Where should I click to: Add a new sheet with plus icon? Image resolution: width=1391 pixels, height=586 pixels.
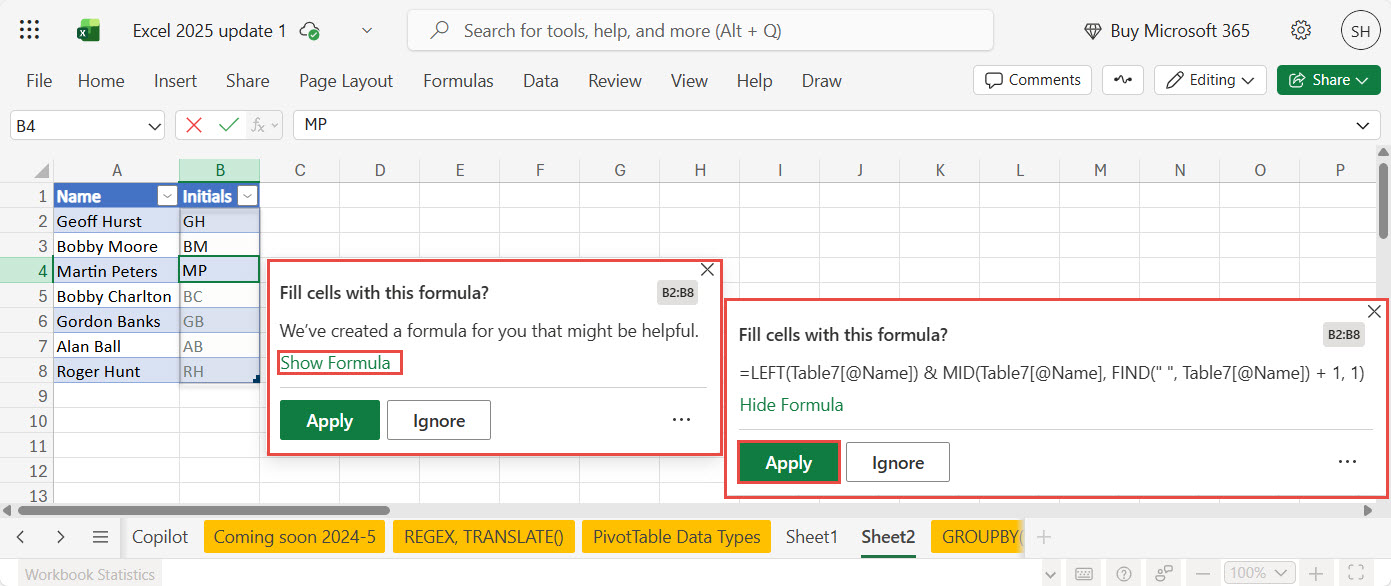(1044, 537)
